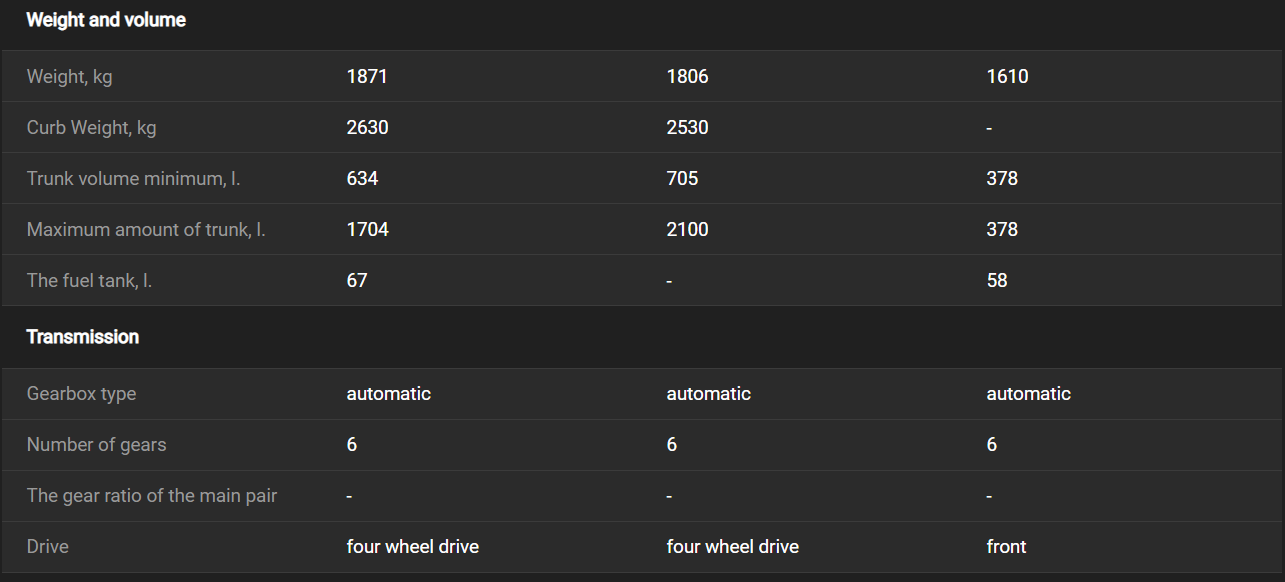This screenshot has height=582, width=1285.
Task: Click the Trunk volume minimum label
Action: pyautogui.click(x=133, y=179)
